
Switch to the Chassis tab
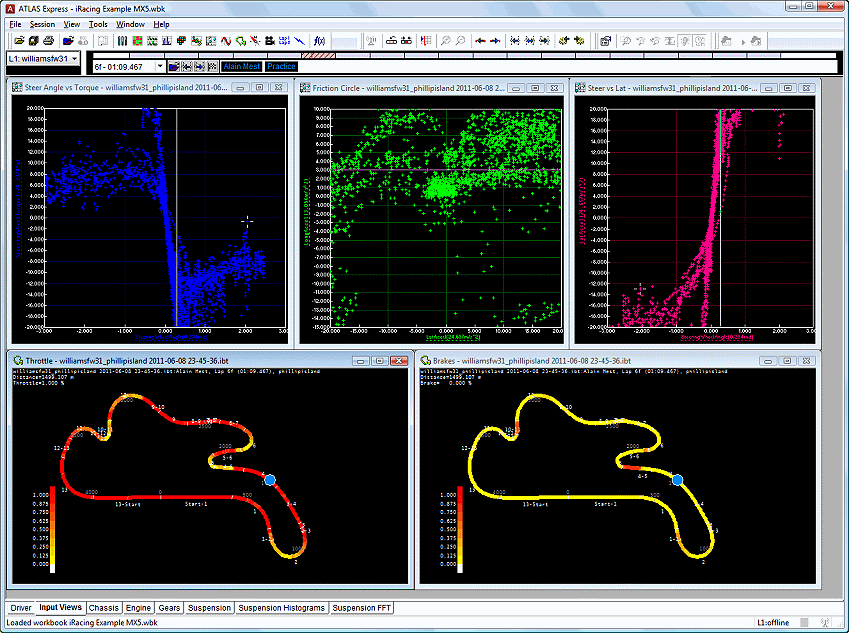103,607
